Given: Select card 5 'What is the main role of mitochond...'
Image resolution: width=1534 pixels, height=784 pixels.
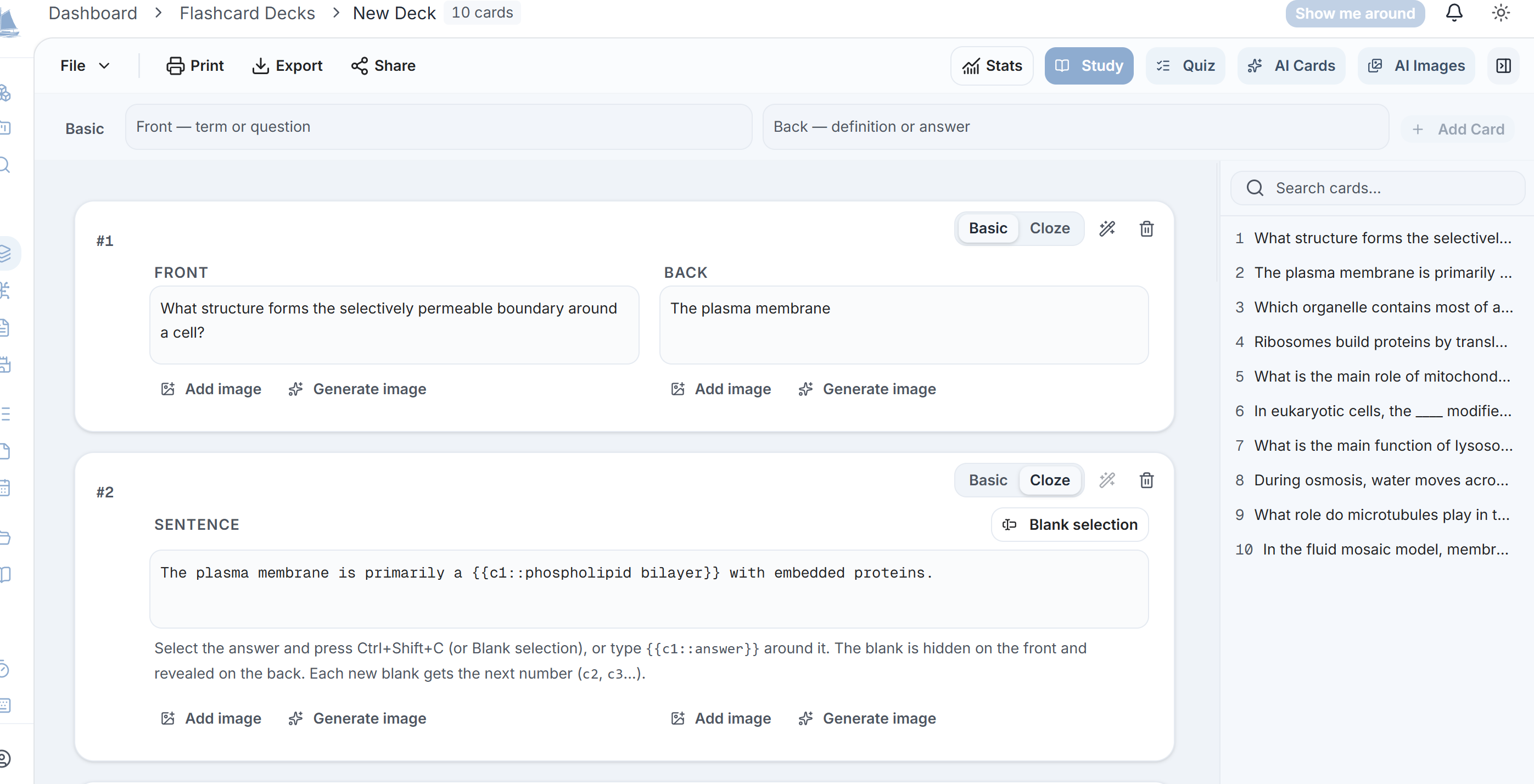Looking at the screenshot, I should (1374, 376).
